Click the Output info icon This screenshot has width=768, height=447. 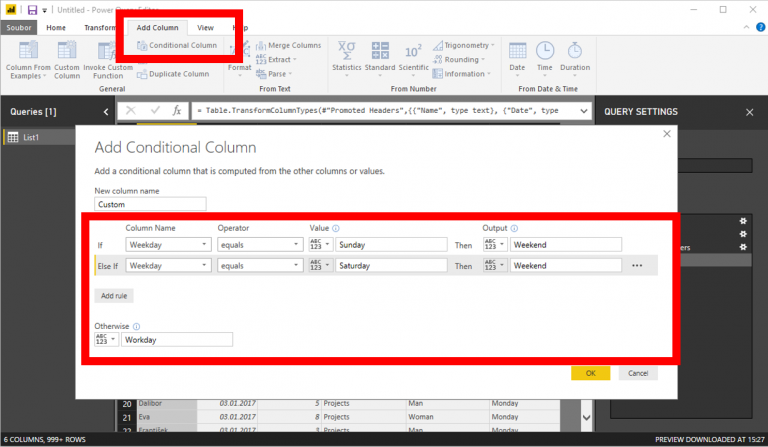(514, 228)
